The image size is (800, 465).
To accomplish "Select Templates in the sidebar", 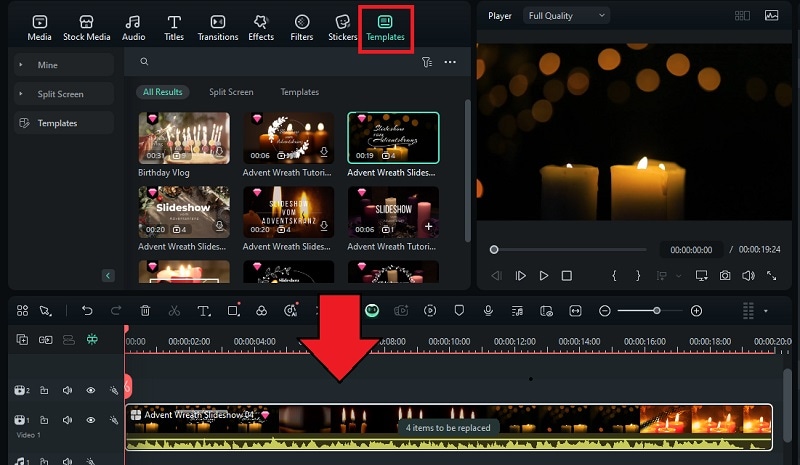I will (63, 123).
